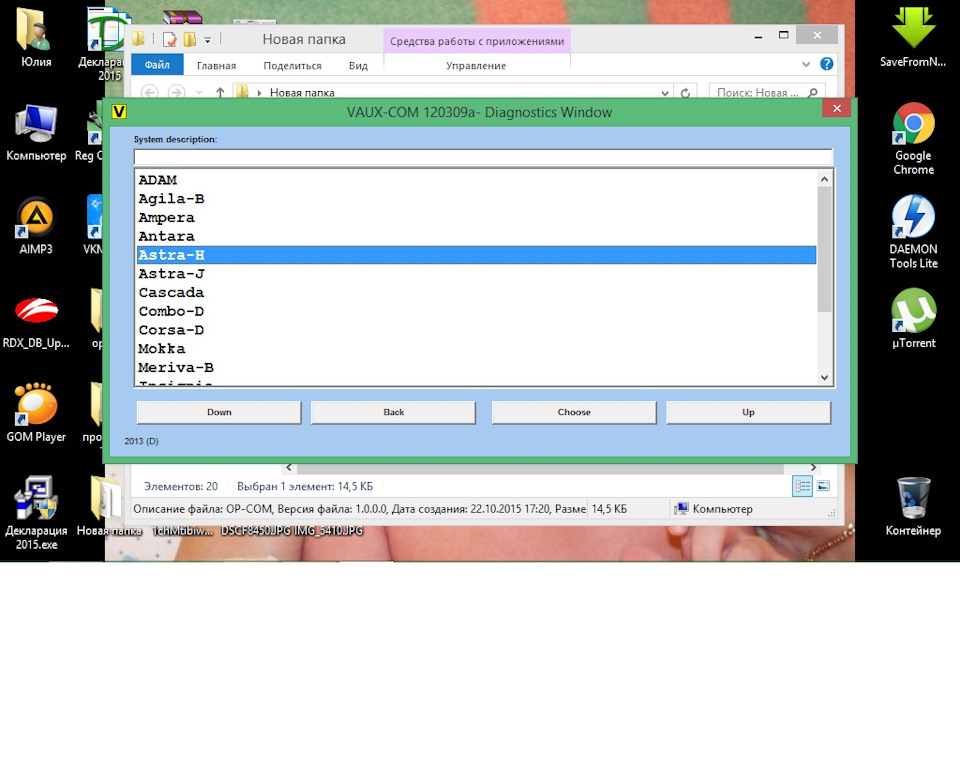
Task: Open the Поделиться ribbon tab in Explorer
Action: point(292,66)
